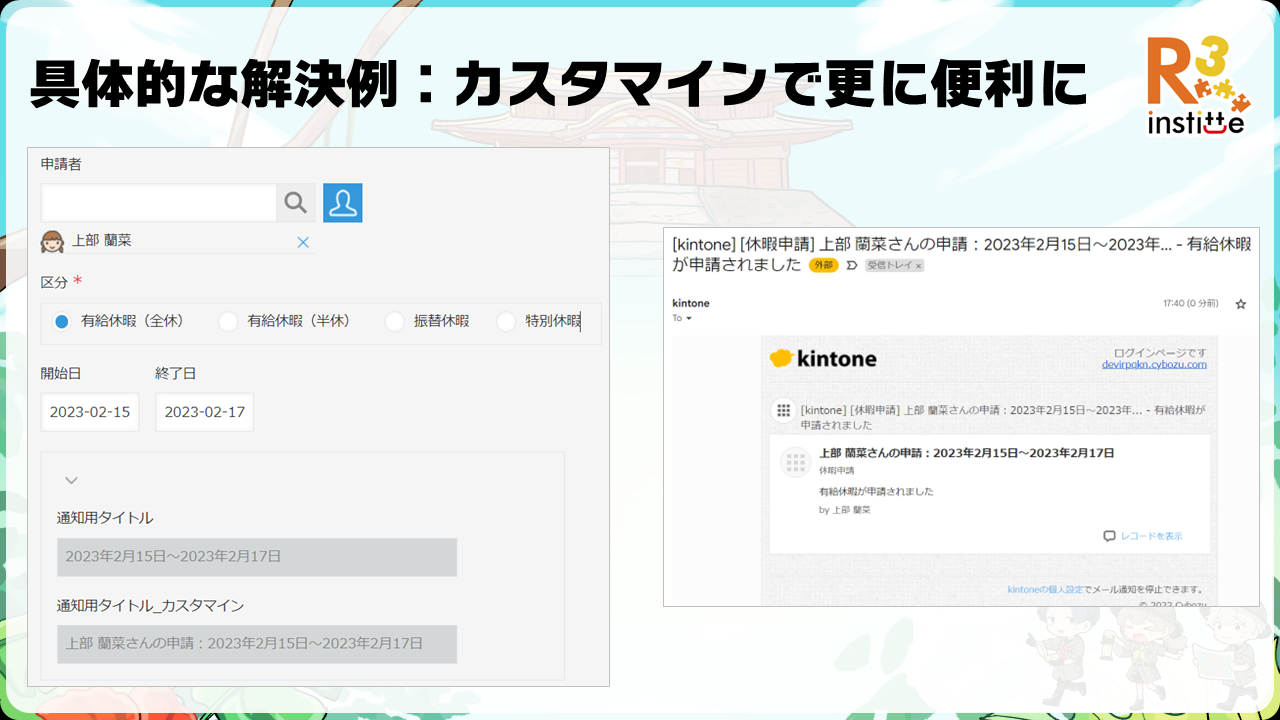
Task: Click the speech bubble icon by レコードを表示
Action: coord(1109,536)
